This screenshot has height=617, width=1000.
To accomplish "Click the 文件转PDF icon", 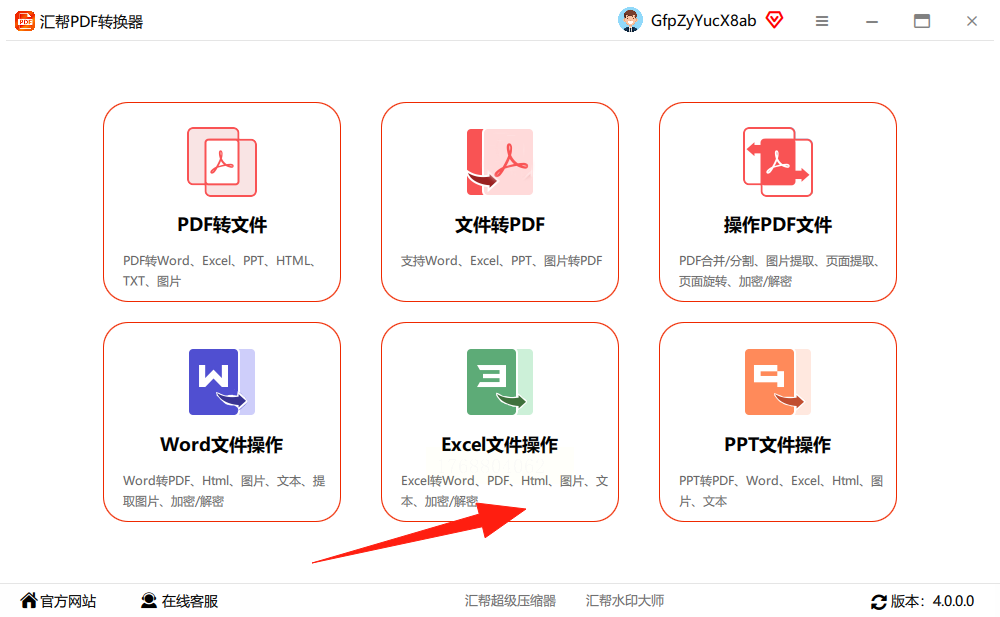I will (x=500, y=161).
